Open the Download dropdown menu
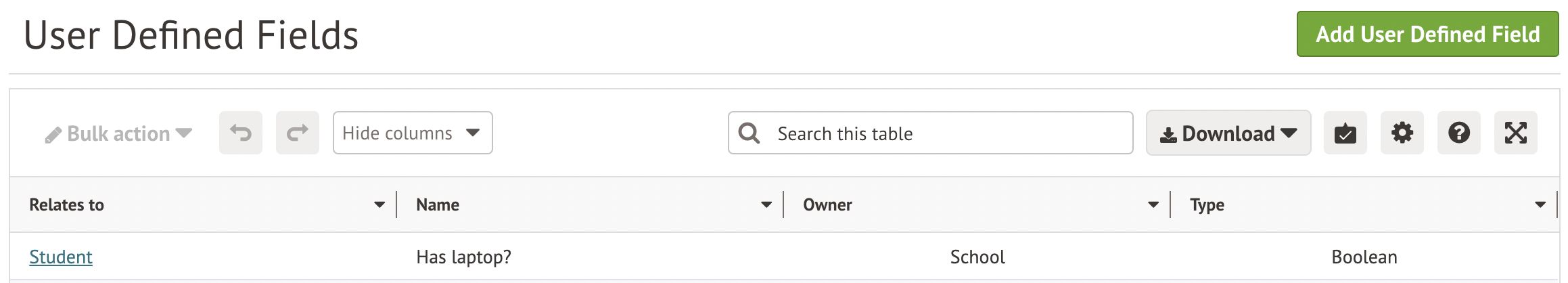This screenshot has height=283, width=1568. coord(1228,133)
